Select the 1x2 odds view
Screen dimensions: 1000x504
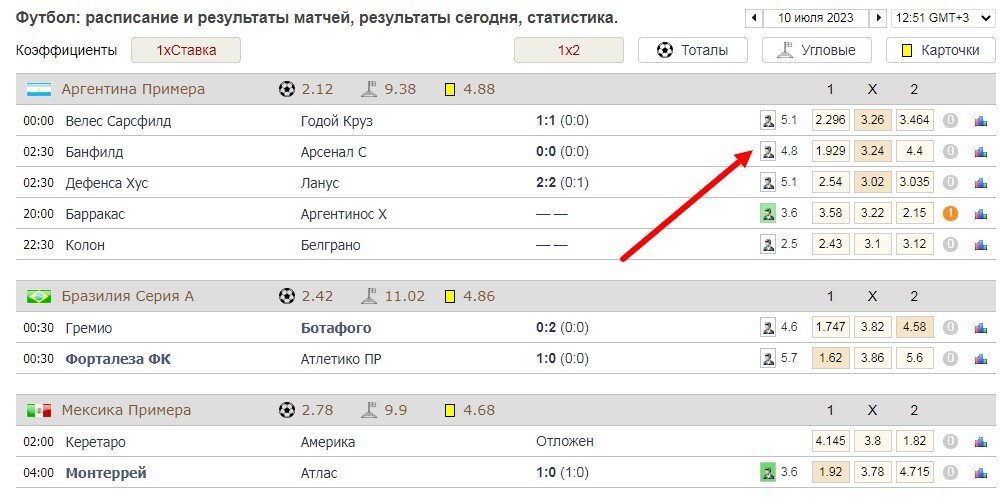click(x=568, y=50)
